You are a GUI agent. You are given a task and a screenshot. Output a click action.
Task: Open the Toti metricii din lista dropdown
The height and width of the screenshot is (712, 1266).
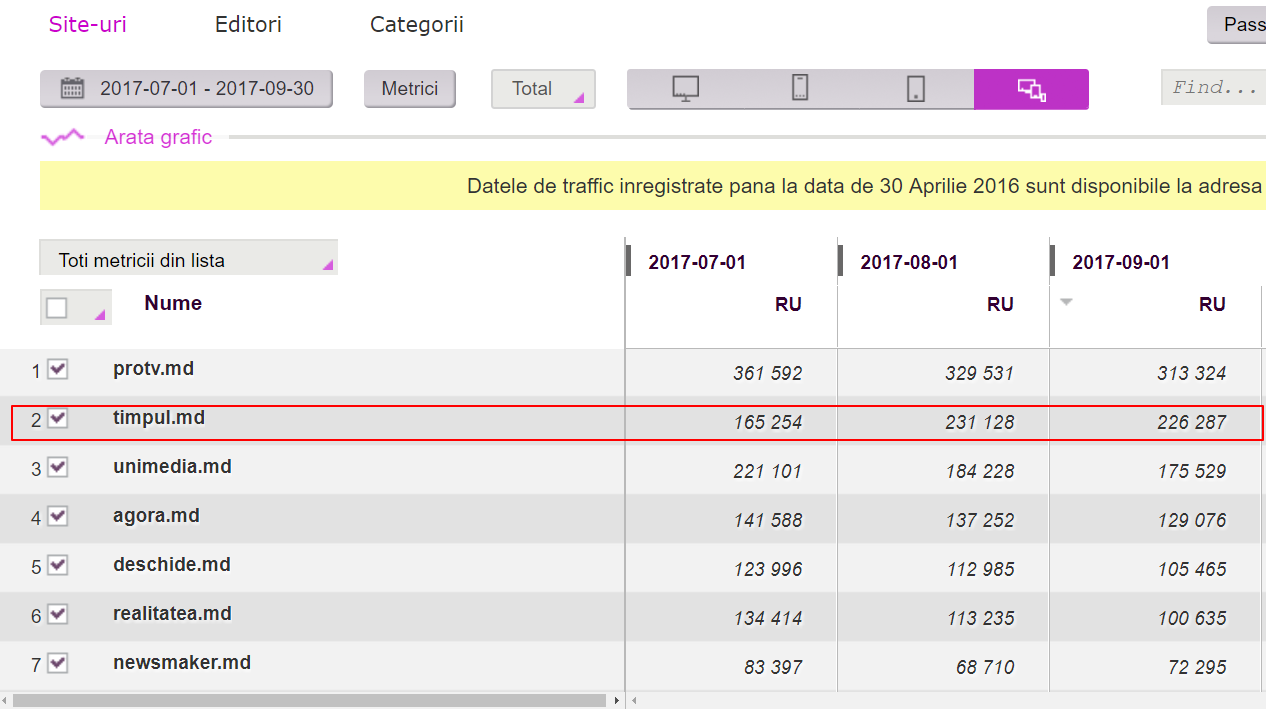188,258
